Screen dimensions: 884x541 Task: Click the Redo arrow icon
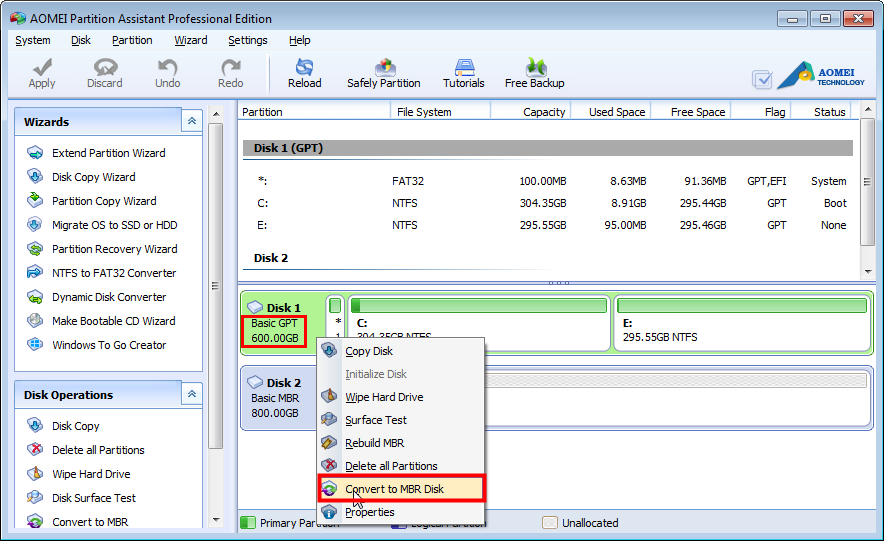[231, 67]
